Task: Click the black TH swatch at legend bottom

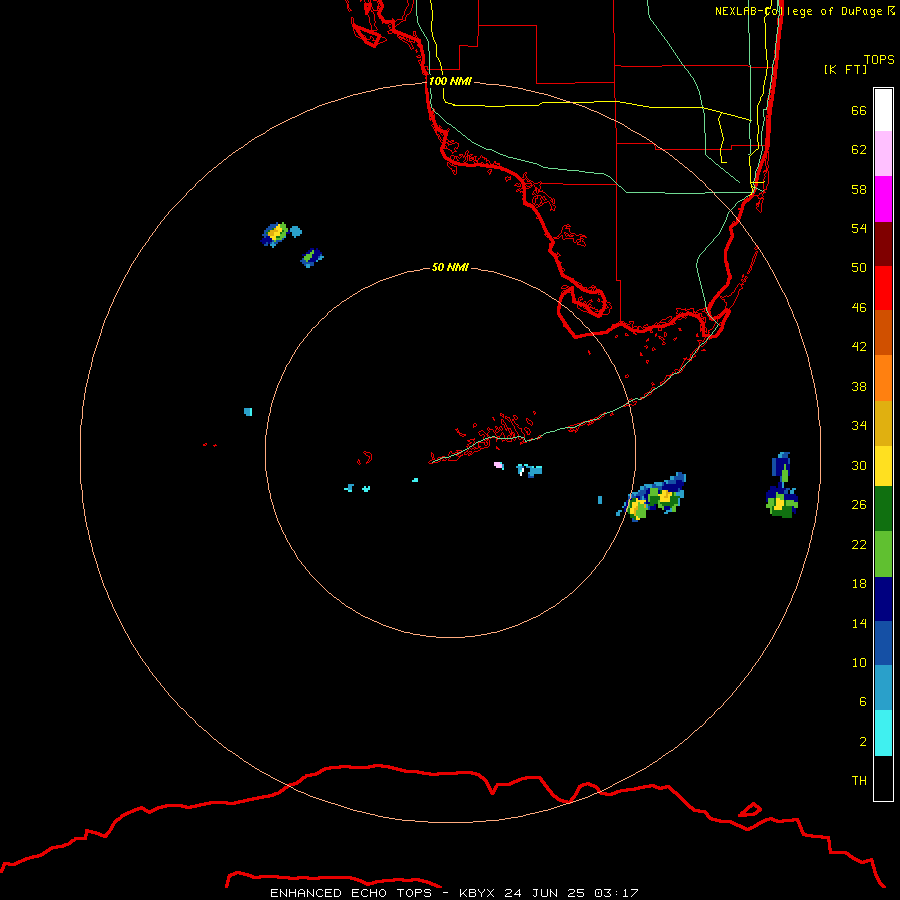Action: (x=883, y=778)
